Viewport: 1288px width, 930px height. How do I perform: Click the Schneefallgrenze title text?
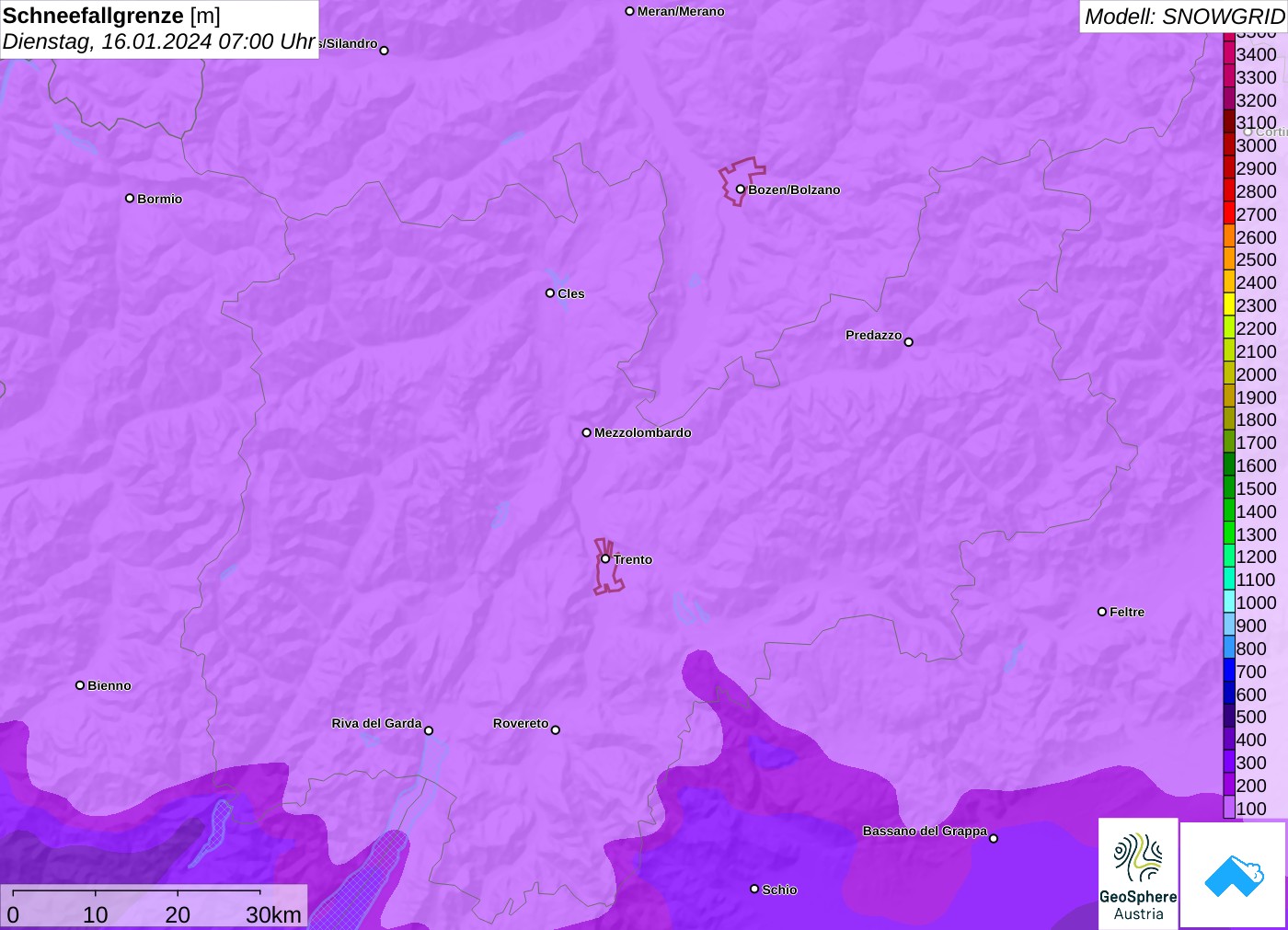93,16
